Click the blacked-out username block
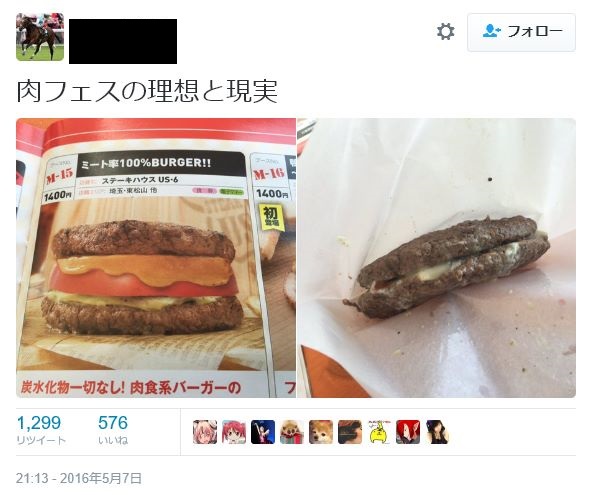This screenshot has height=495, width=593. [123, 41]
